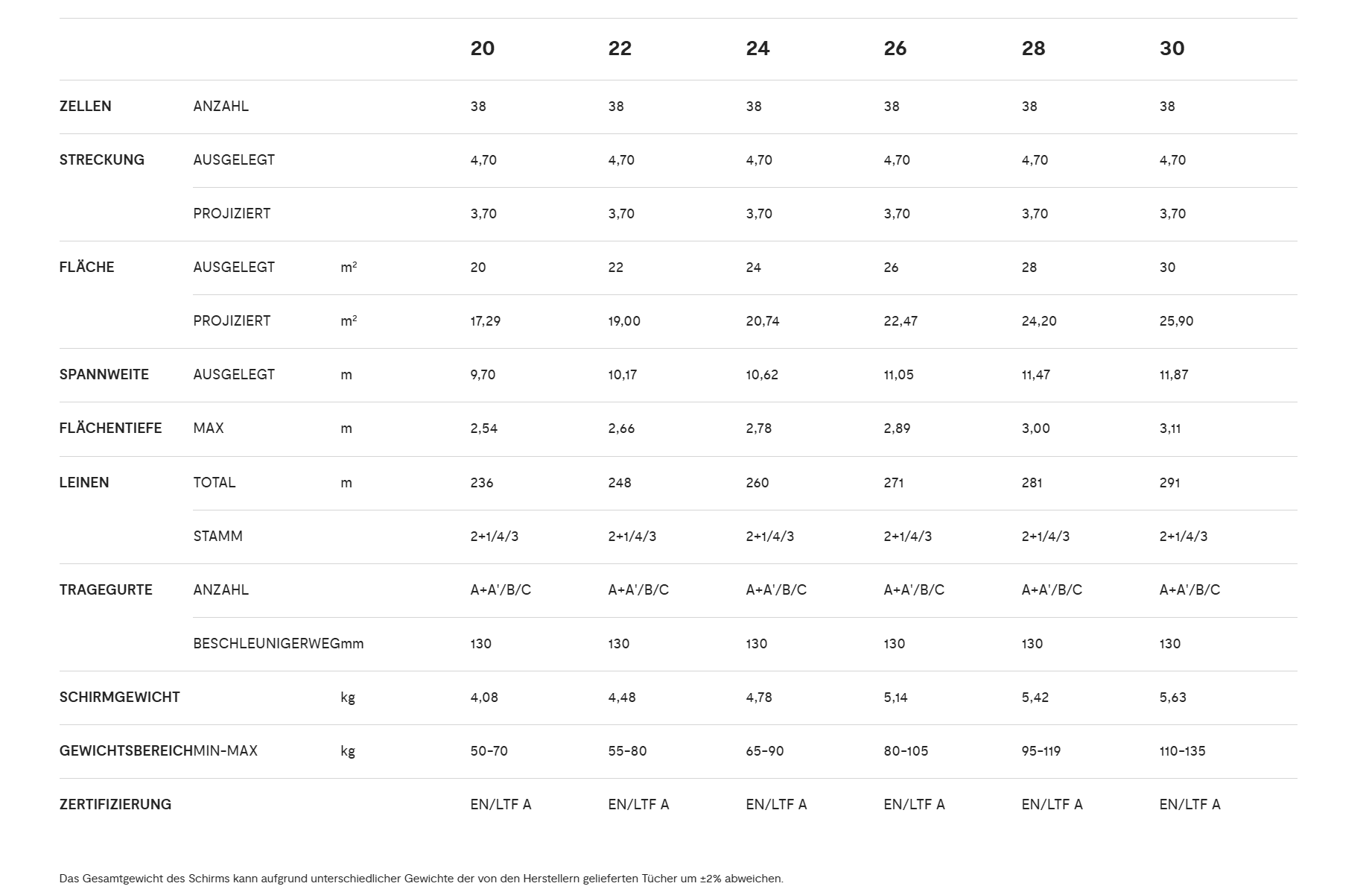Viewport: 1372px width, 895px height.
Task: Select the size 30 column header
Action: (1172, 48)
